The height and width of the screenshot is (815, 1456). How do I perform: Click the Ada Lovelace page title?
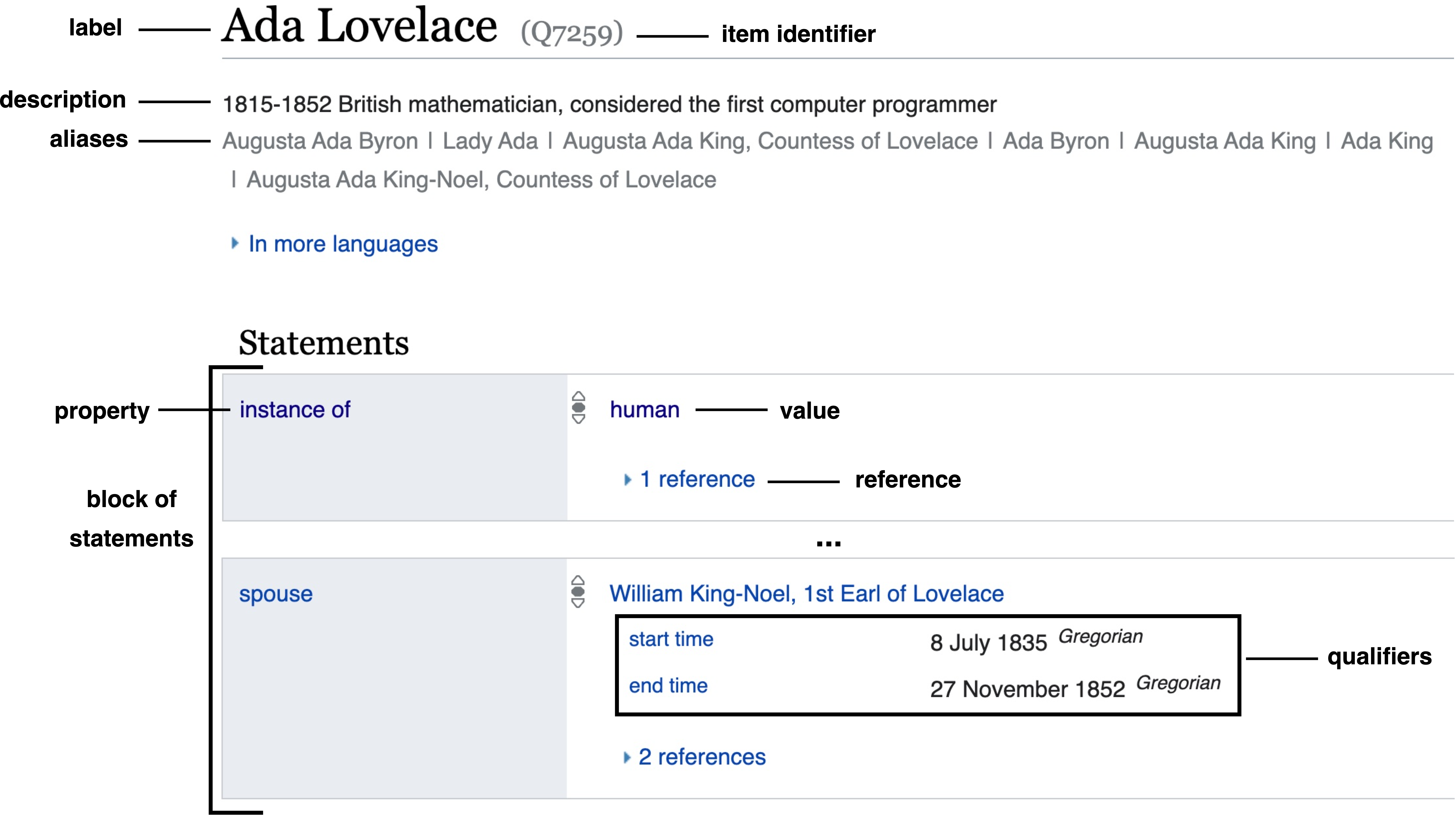click(360, 27)
